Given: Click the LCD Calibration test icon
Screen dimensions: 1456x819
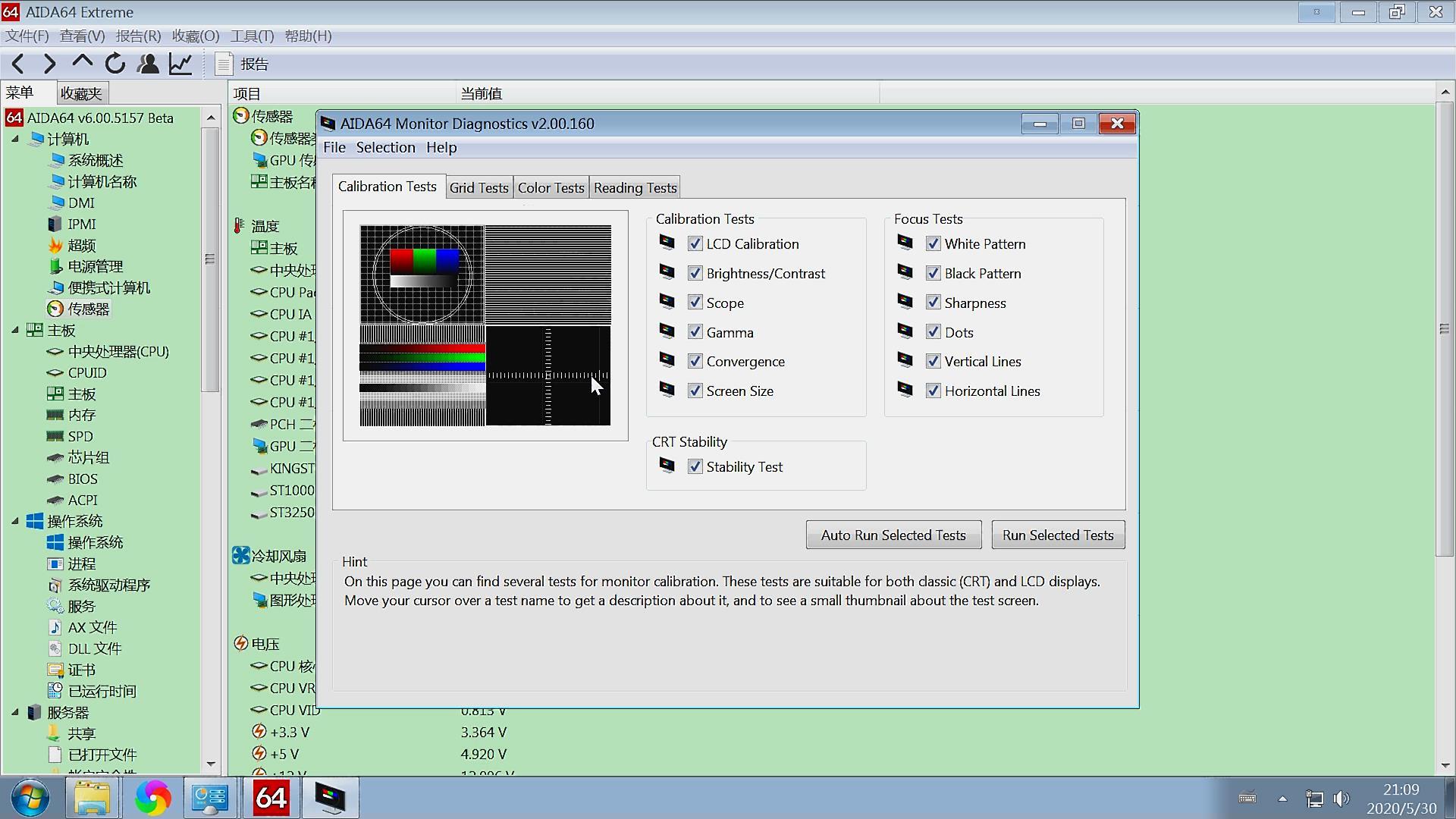Looking at the screenshot, I should click(x=666, y=243).
